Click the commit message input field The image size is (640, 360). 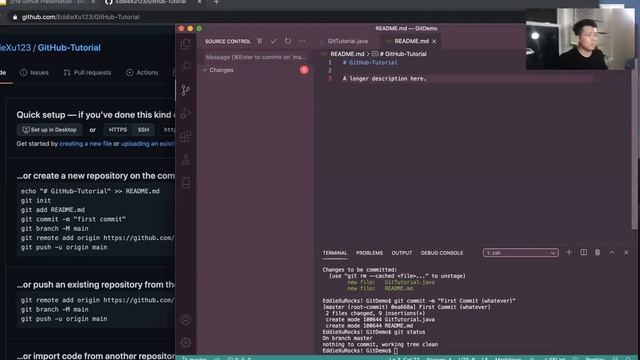pyautogui.click(x=256, y=57)
